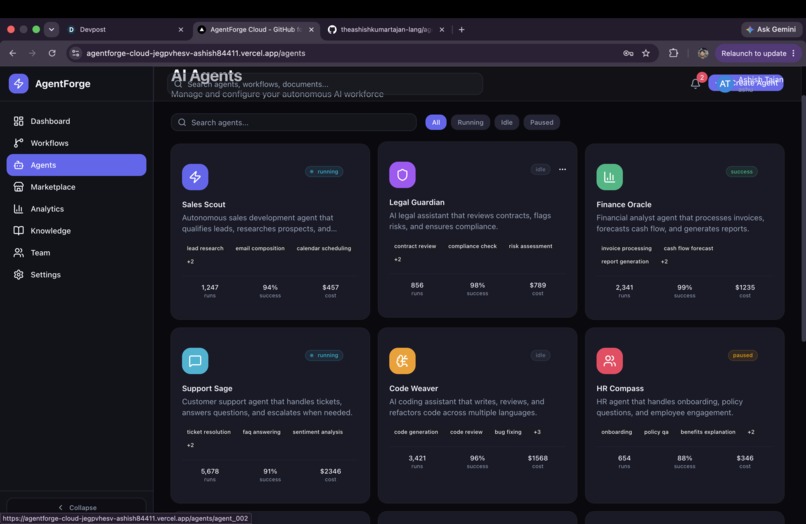The image size is (806, 524).
Task: Click the code generation tag
Action: click(x=416, y=432)
